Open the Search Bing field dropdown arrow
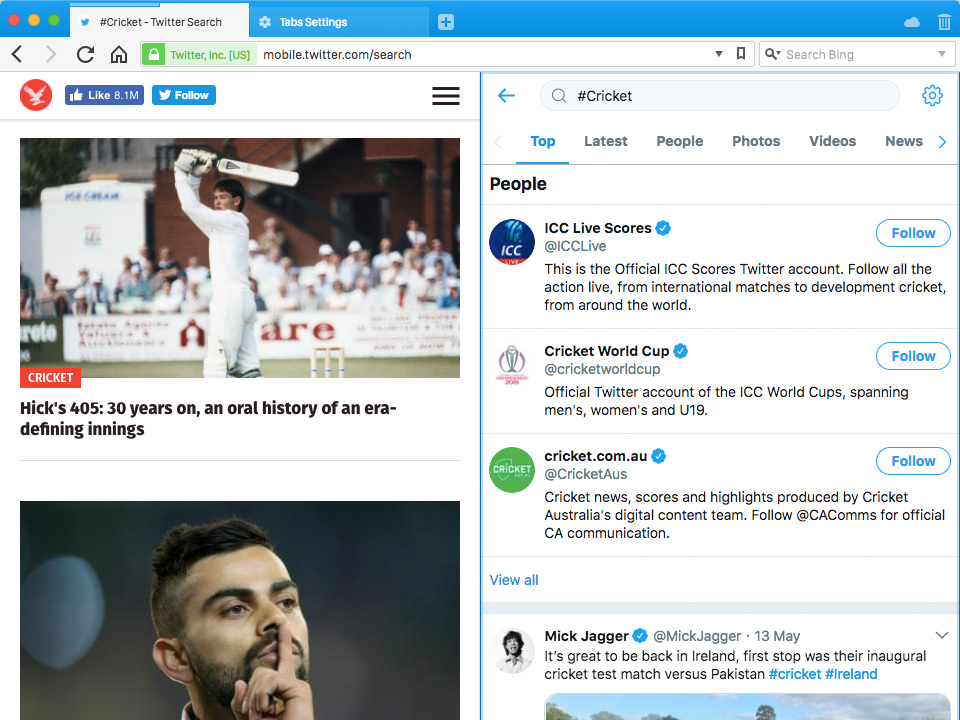This screenshot has width=960, height=720. coord(942,54)
